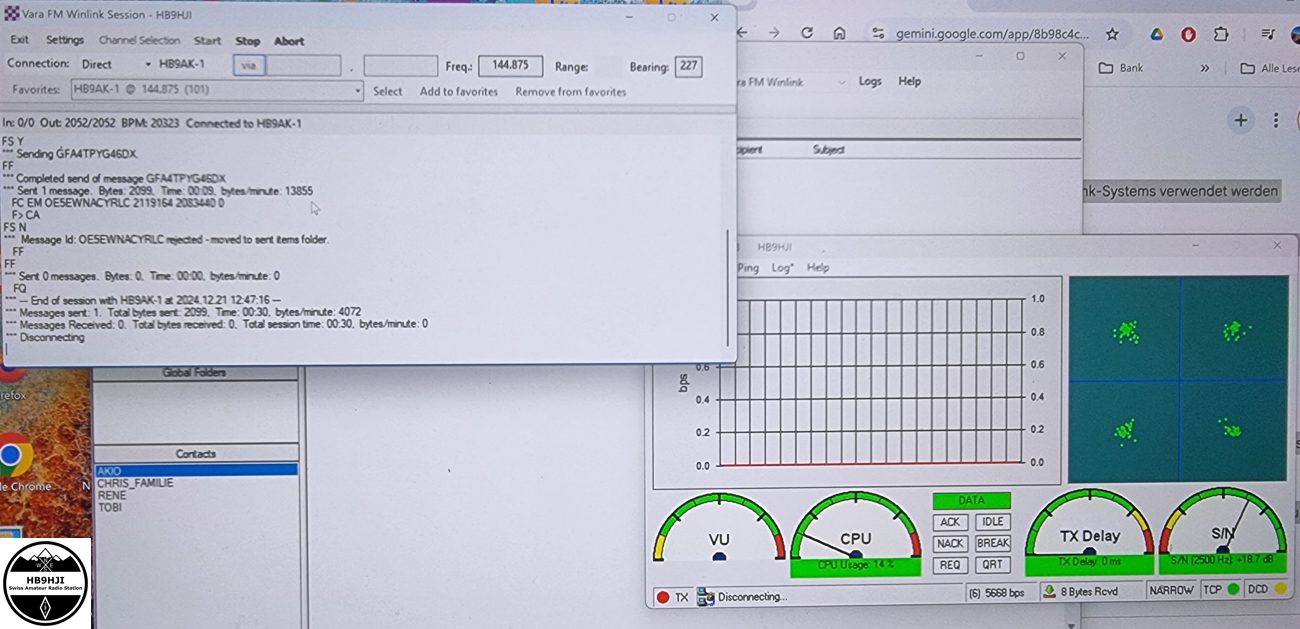Open the Ping menu in VARA FM
1300x629 pixels.
click(748, 268)
